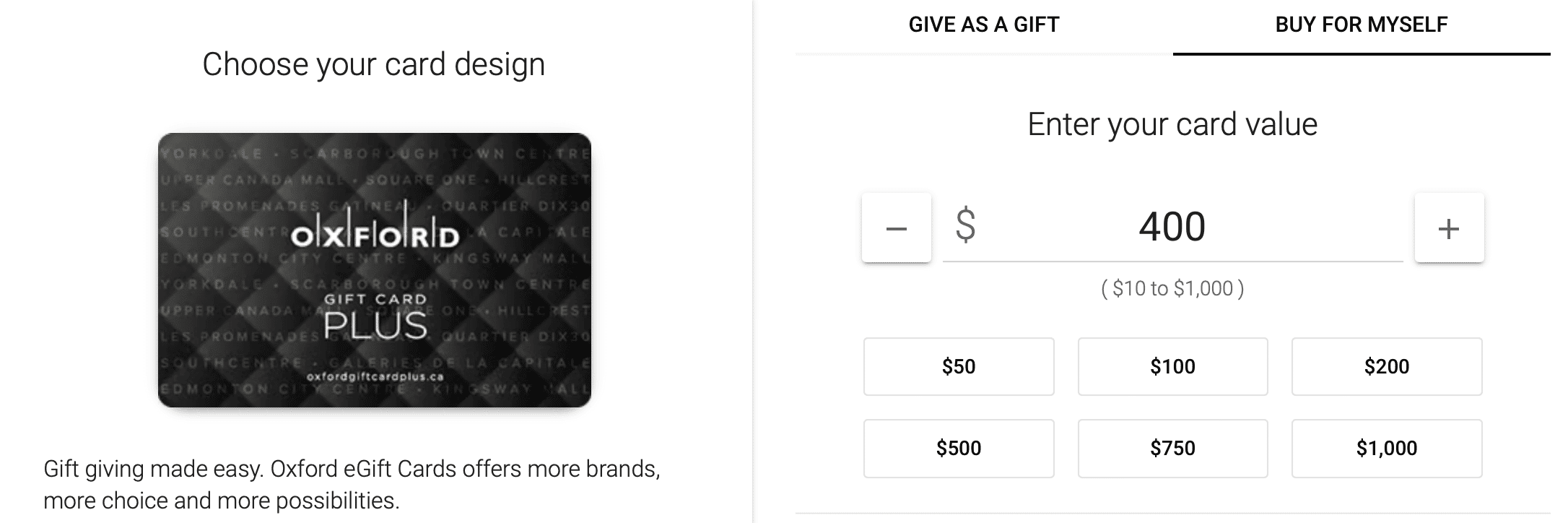The height and width of the screenshot is (523, 1568).
Task: Click oxfordgiftcardplus.ca text on the card
Action: (374, 377)
